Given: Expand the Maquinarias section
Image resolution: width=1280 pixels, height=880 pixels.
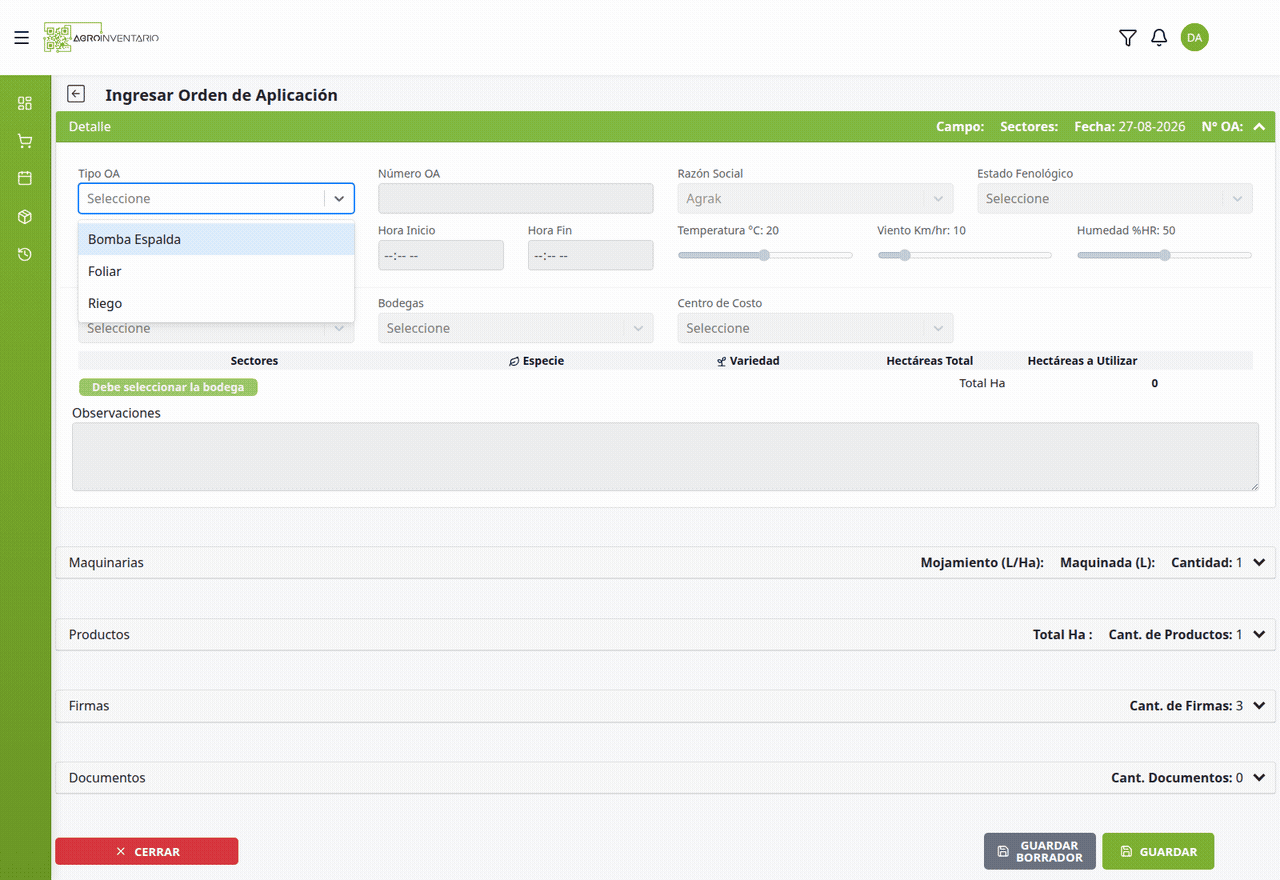Looking at the screenshot, I should (665, 563).
